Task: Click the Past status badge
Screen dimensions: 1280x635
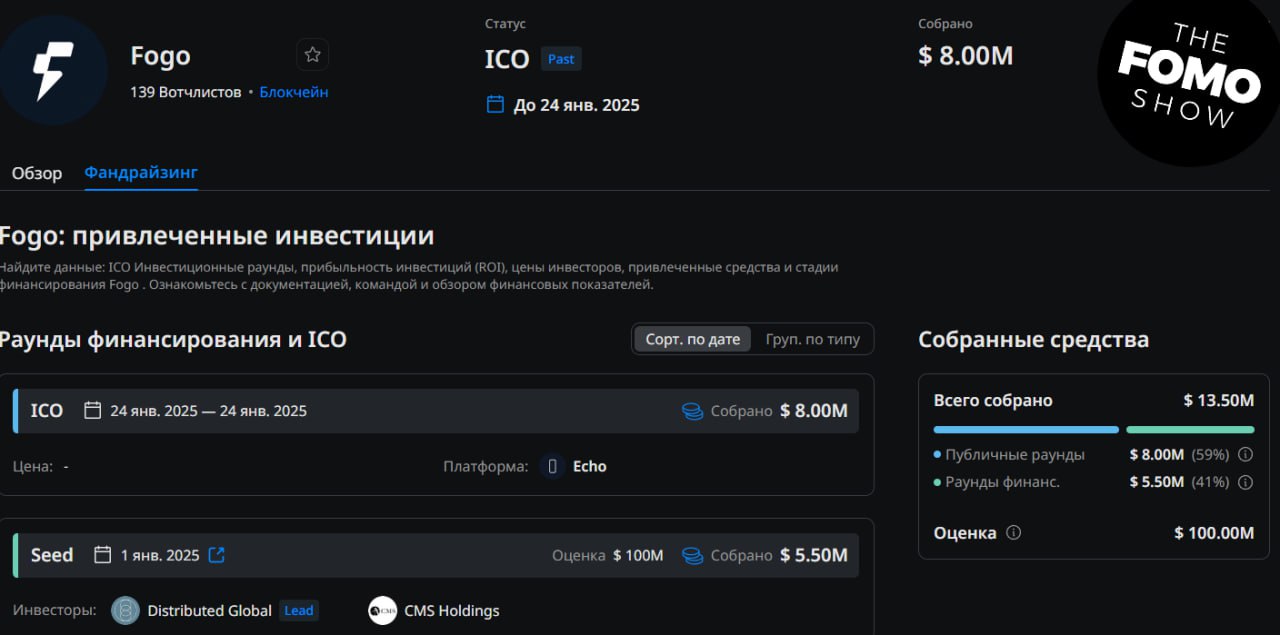Action: [x=561, y=59]
